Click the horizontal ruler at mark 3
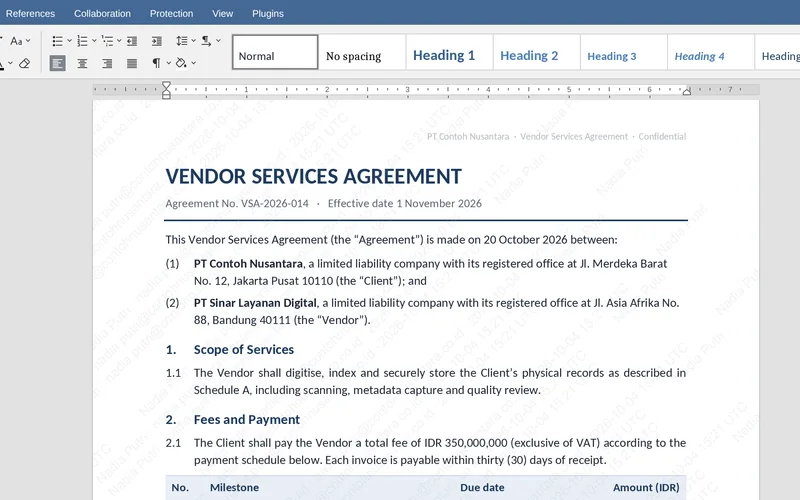The height and width of the screenshot is (500, 800). tap(408, 90)
